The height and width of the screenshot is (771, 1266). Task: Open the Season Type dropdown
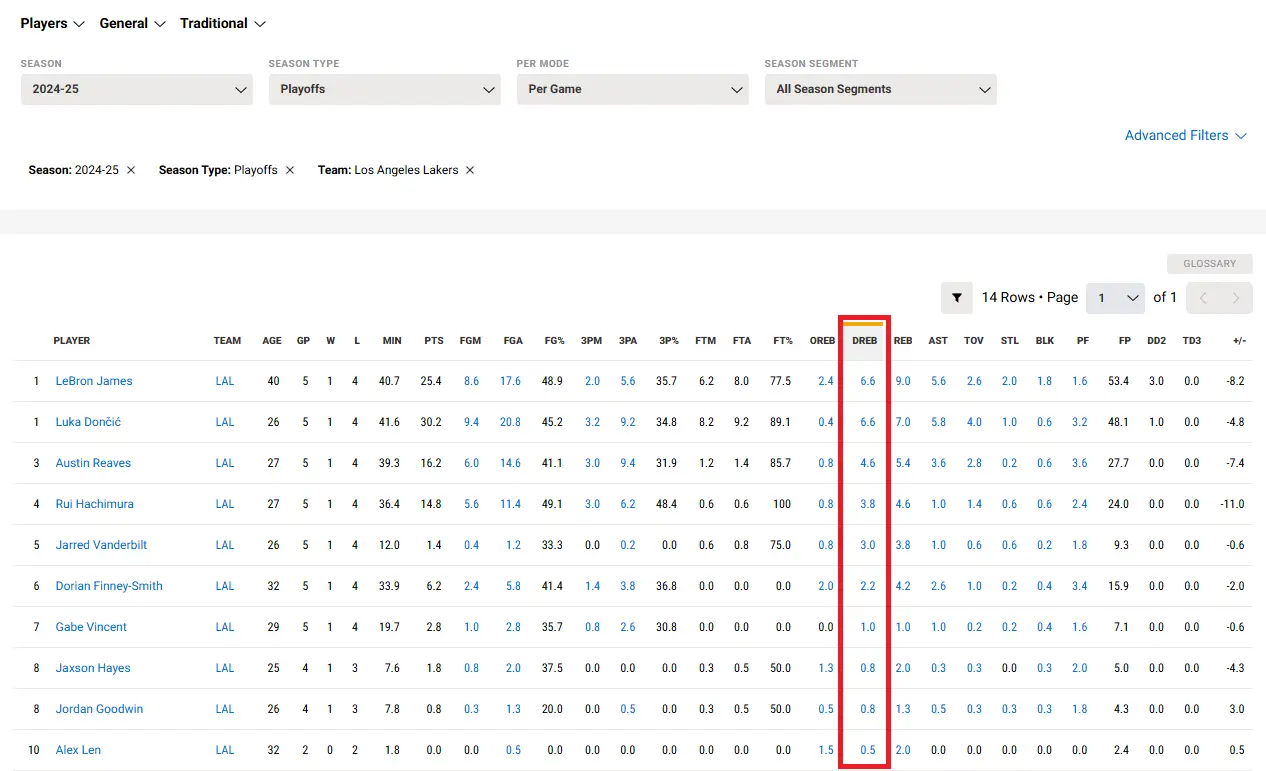click(385, 89)
